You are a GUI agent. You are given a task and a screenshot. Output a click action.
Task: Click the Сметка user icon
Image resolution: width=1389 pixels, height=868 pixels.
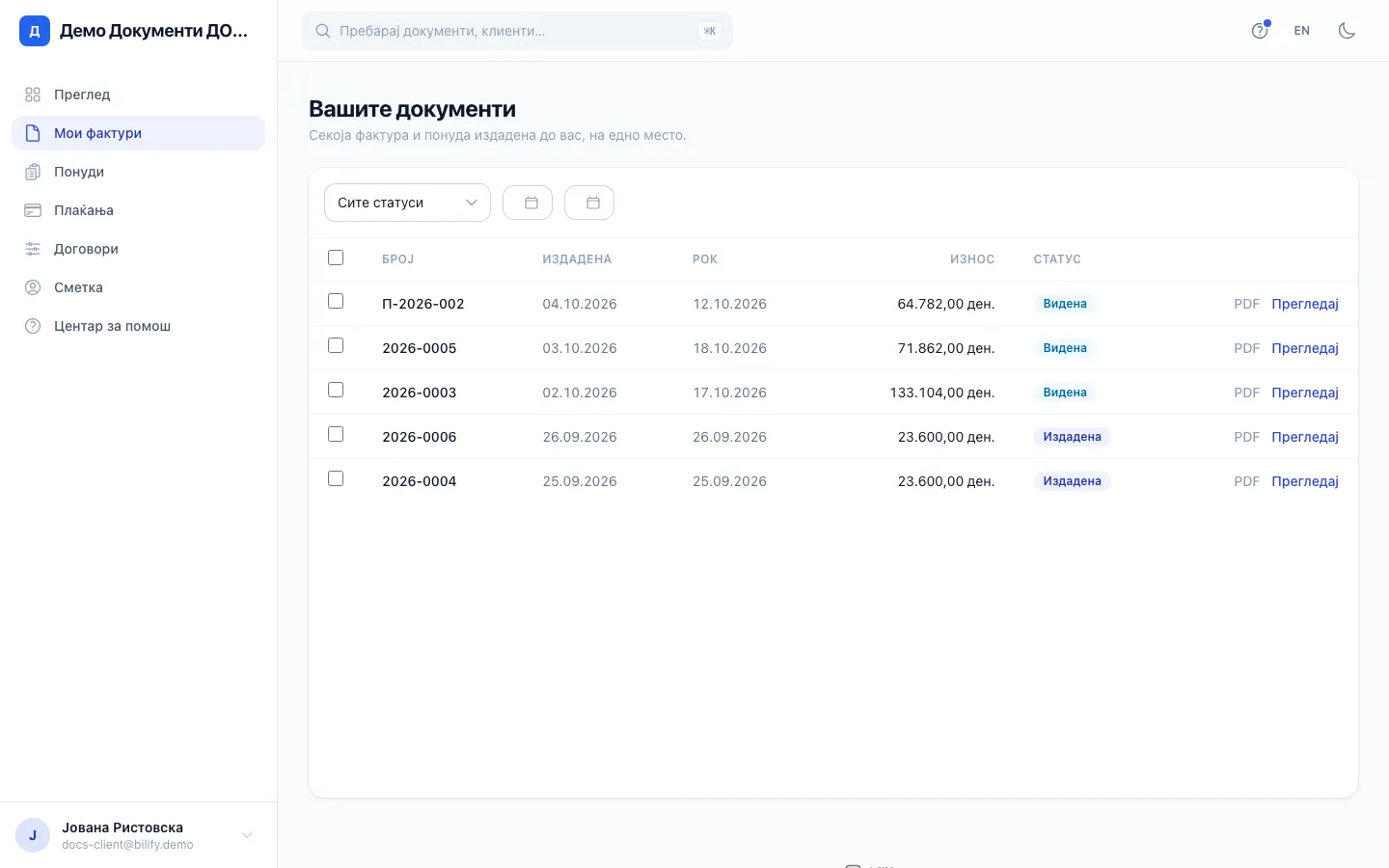click(x=33, y=287)
